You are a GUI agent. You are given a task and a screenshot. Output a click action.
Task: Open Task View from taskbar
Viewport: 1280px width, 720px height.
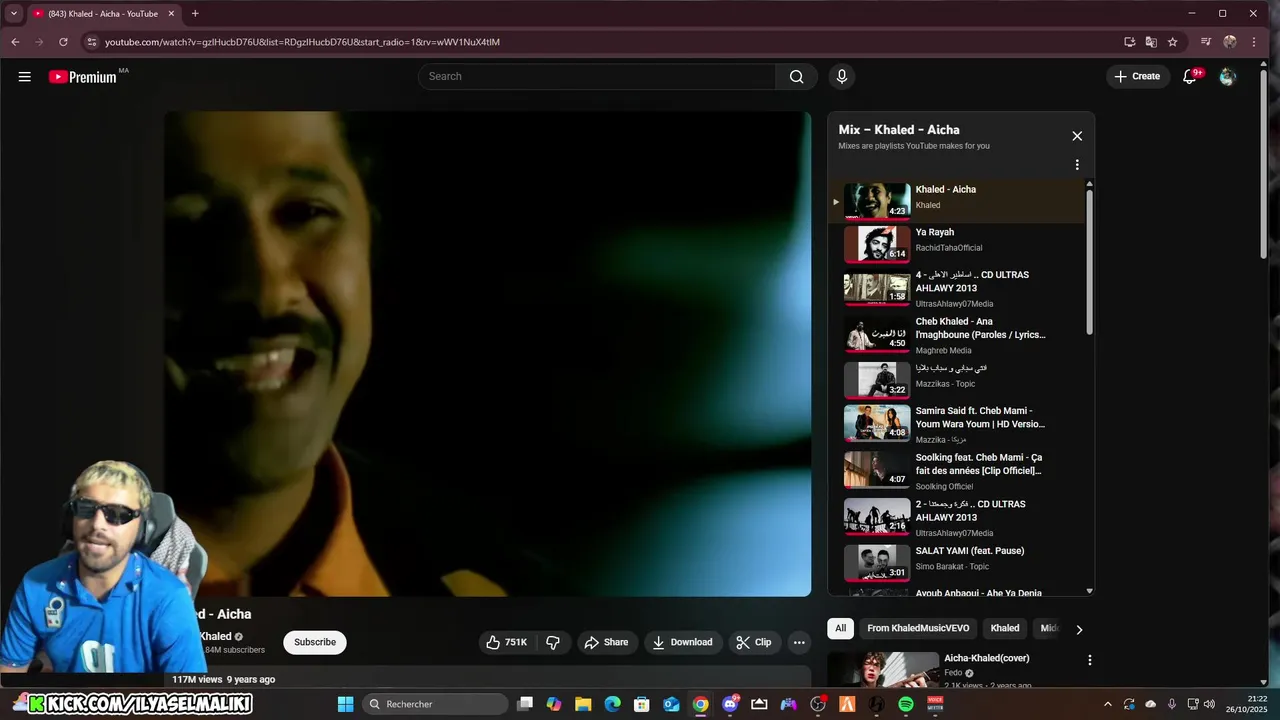525,704
